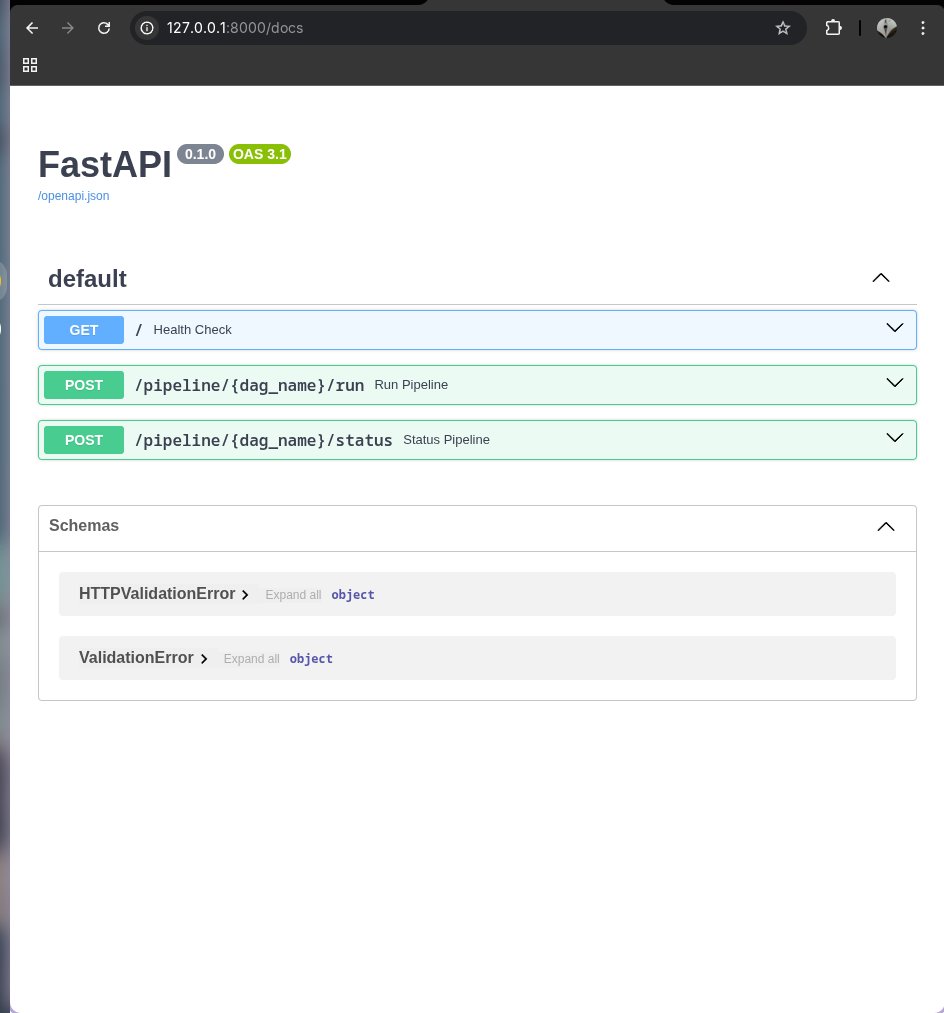The width and height of the screenshot is (944, 1013).
Task: View site information icon in address bar
Action: (147, 28)
